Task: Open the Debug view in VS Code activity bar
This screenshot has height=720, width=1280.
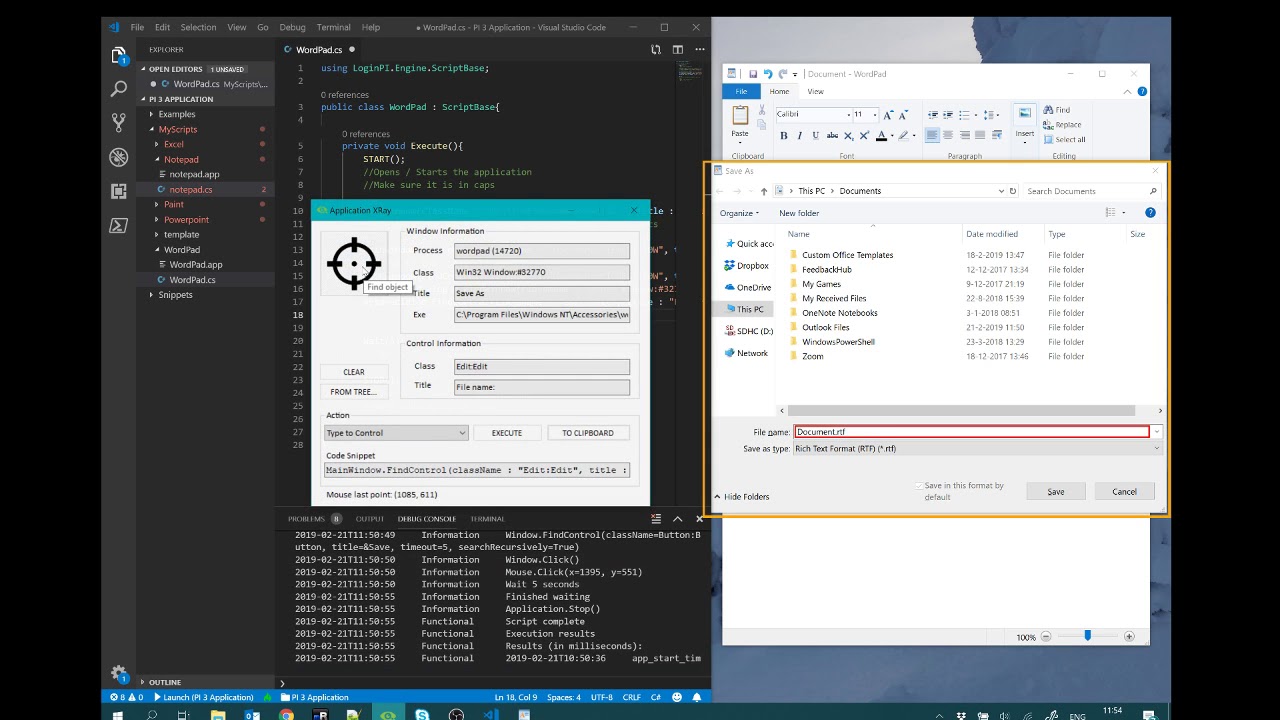Action: tap(119, 157)
